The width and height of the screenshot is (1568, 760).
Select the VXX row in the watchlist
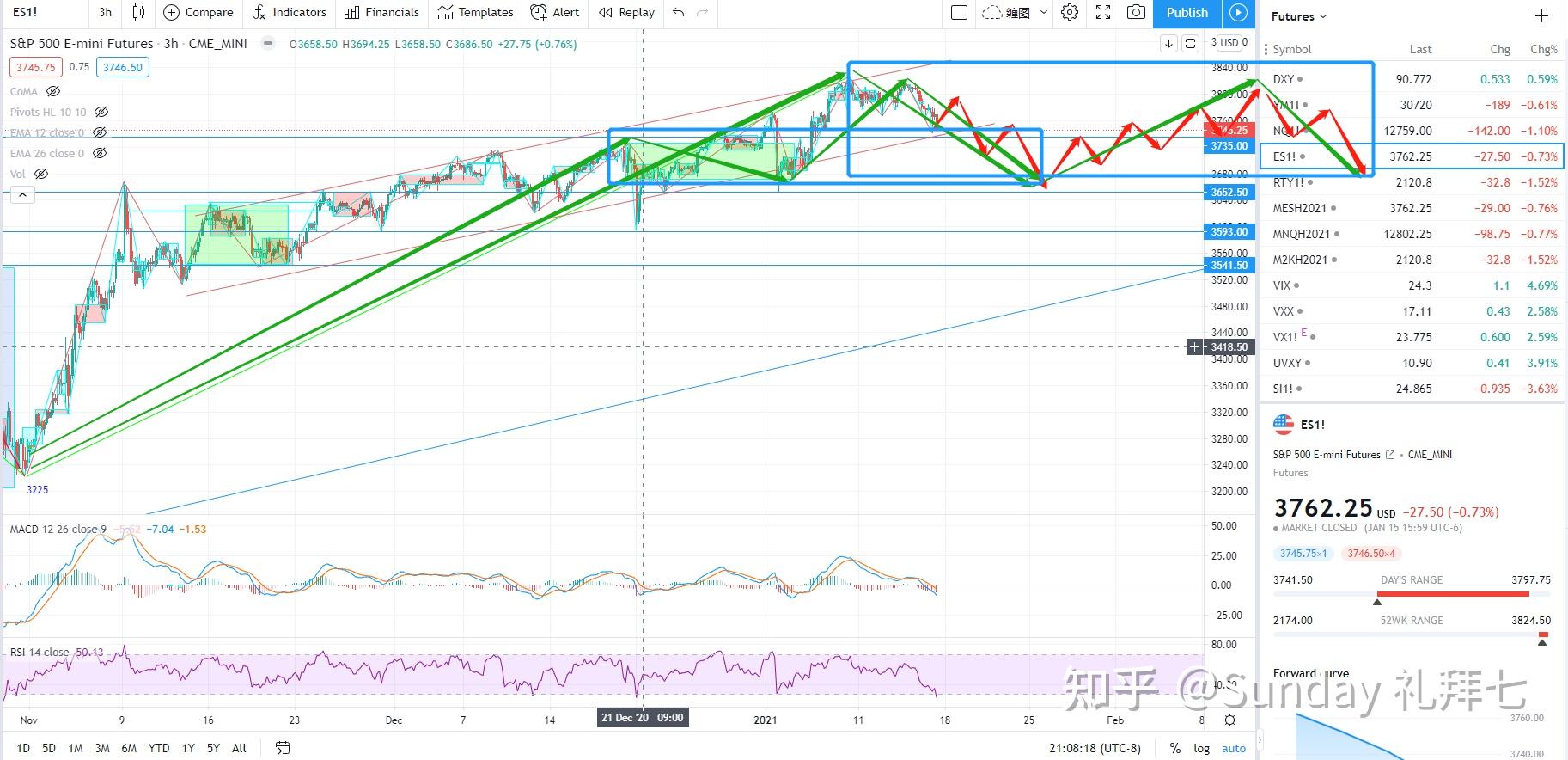pos(1412,311)
